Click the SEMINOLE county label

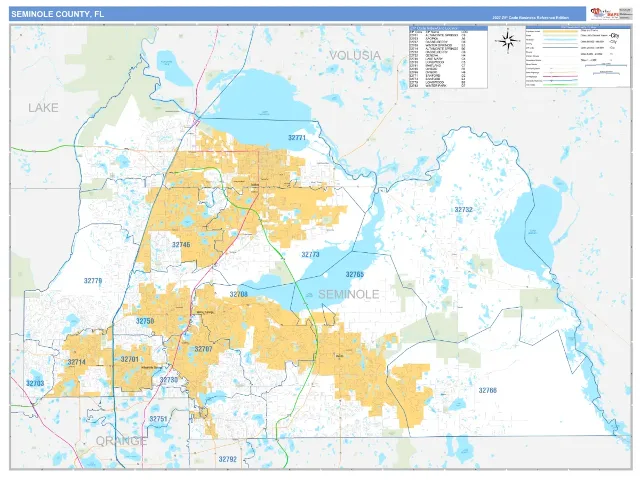point(349,294)
